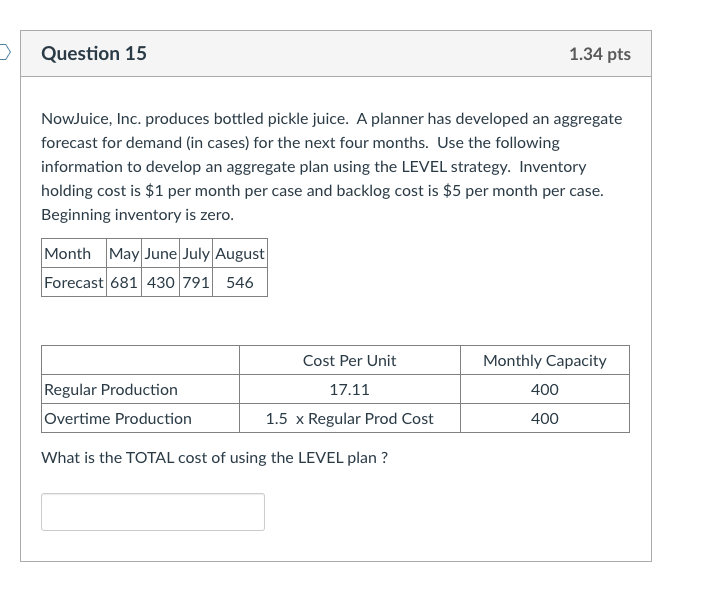Image resolution: width=708 pixels, height=603 pixels.
Task: Flag Question 15 with the flag icon
Action: pyautogui.click(x=4, y=52)
